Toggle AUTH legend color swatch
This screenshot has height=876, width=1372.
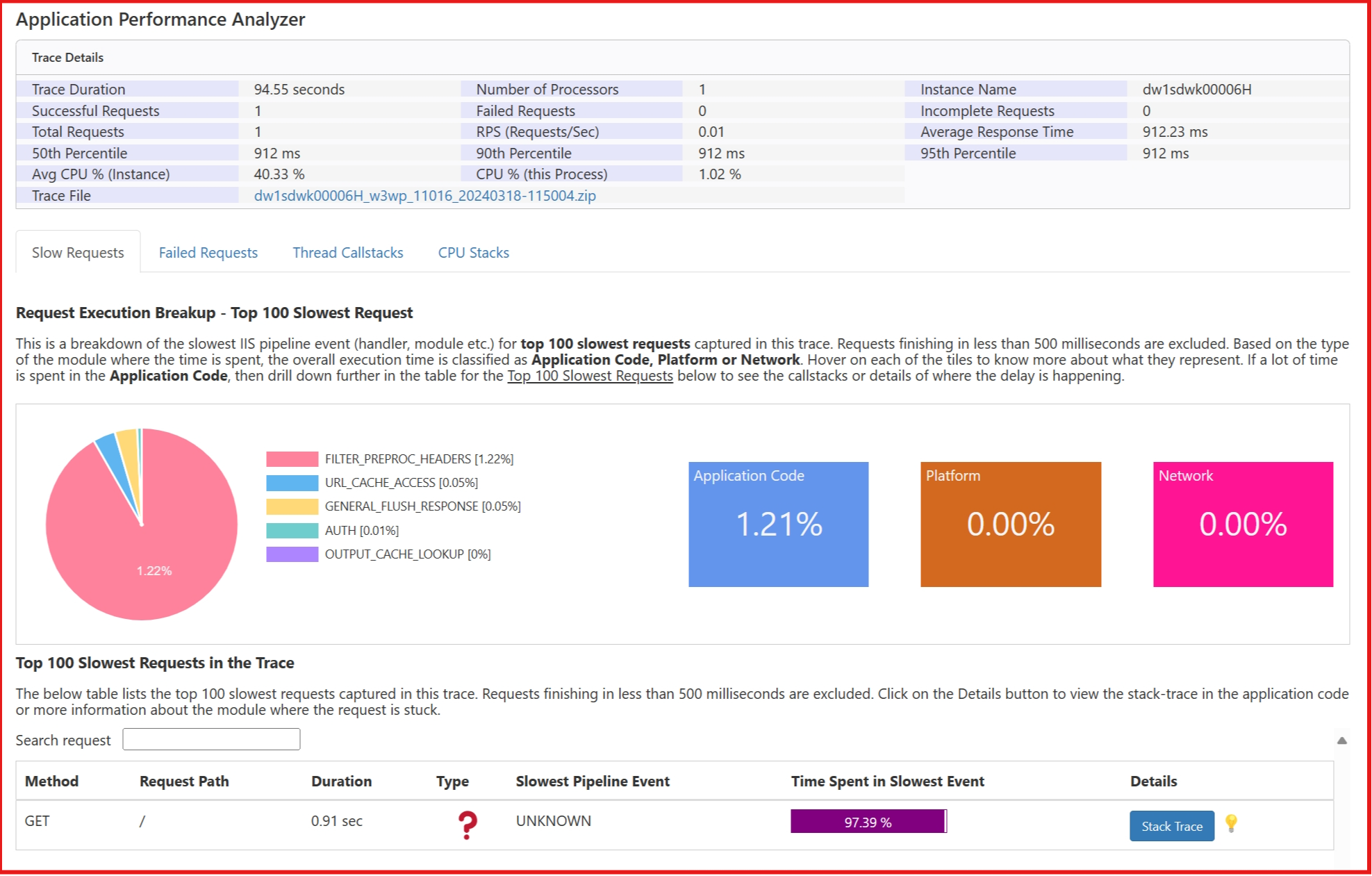click(292, 531)
